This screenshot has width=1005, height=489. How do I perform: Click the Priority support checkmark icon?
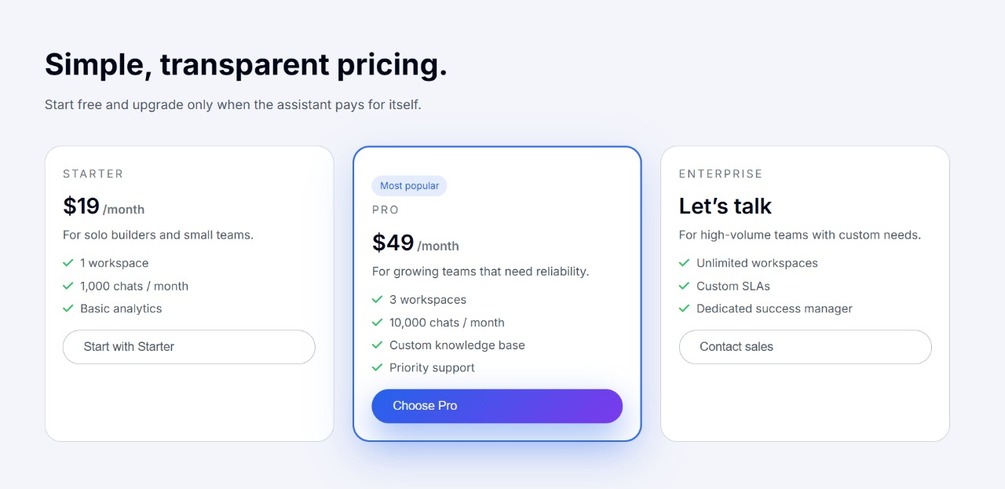[377, 368]
